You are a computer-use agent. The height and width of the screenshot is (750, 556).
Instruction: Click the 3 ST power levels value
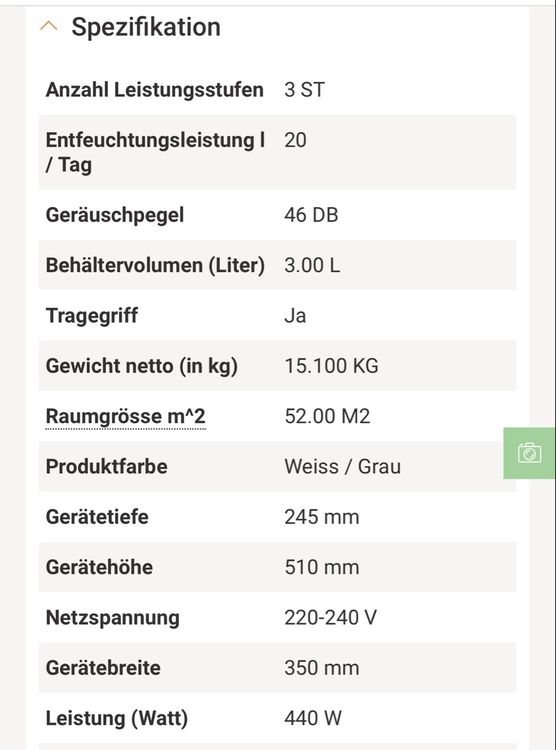click(304, 90)
